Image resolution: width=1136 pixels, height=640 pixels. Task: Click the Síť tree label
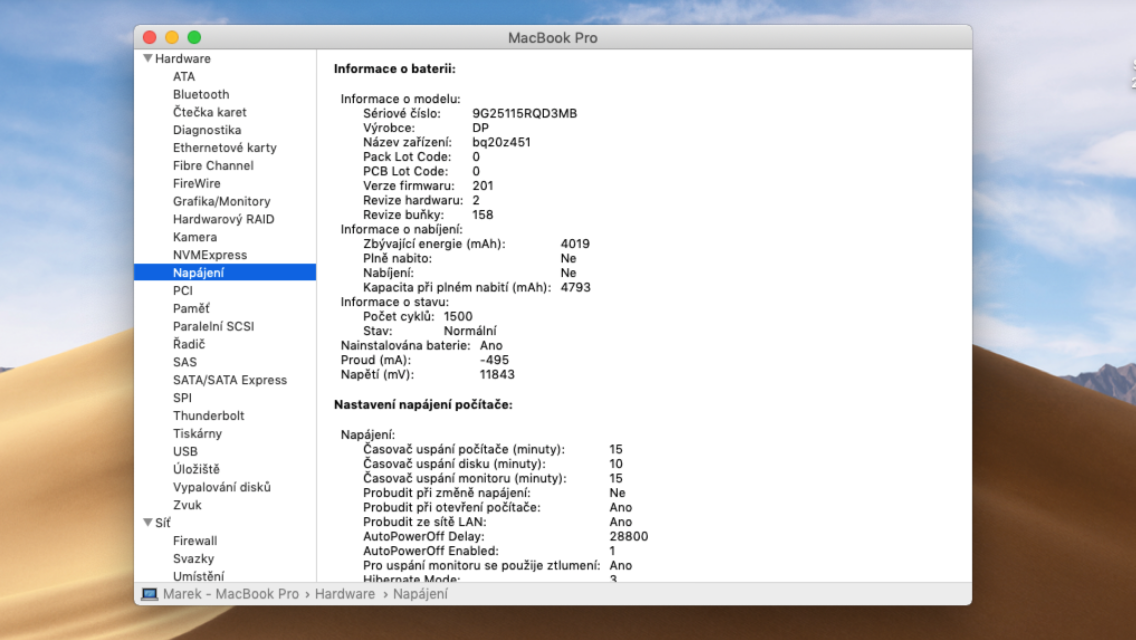click(x=162, y=523)
